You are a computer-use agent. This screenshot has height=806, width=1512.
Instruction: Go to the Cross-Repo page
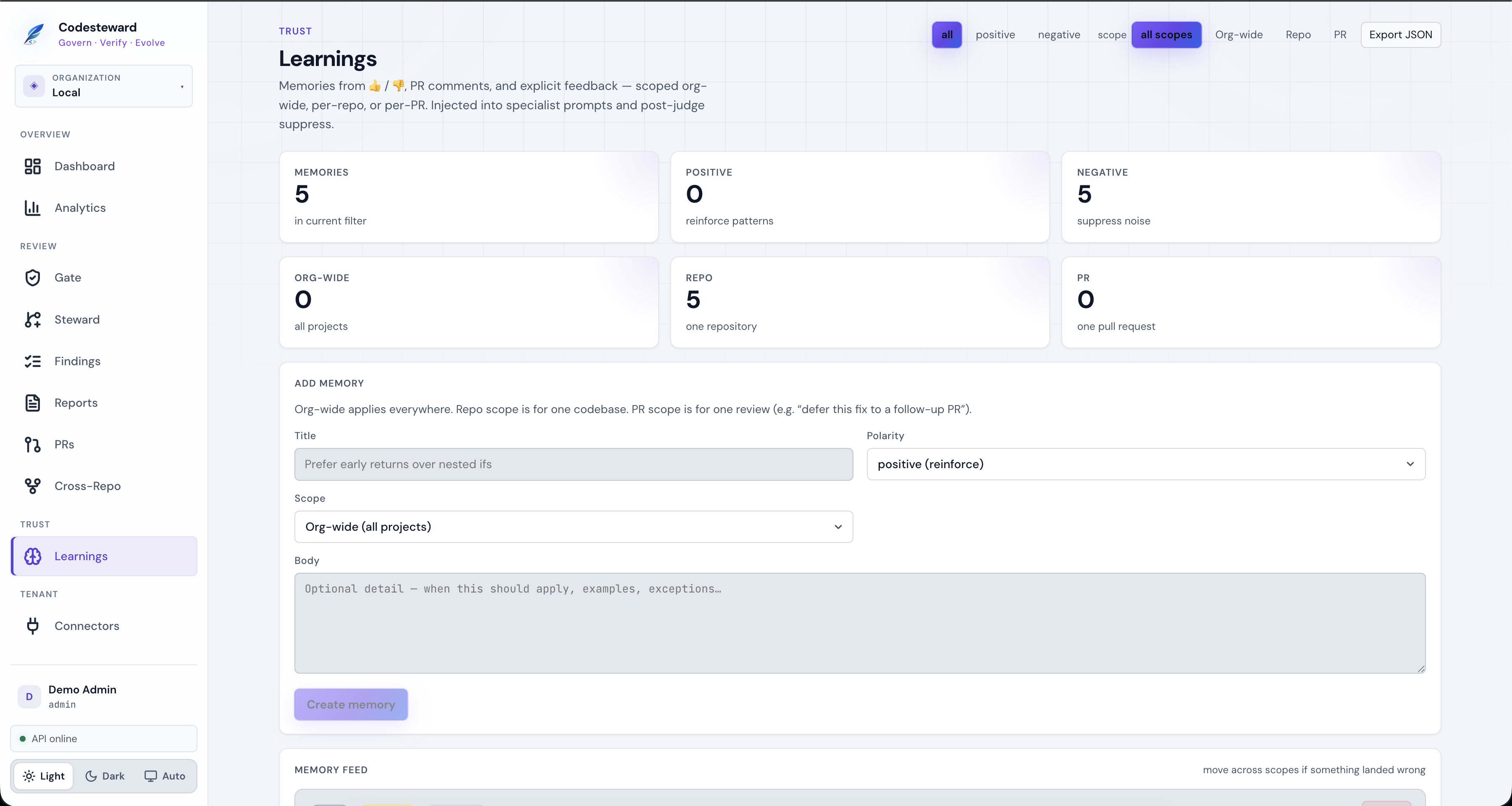click(104, 486)
